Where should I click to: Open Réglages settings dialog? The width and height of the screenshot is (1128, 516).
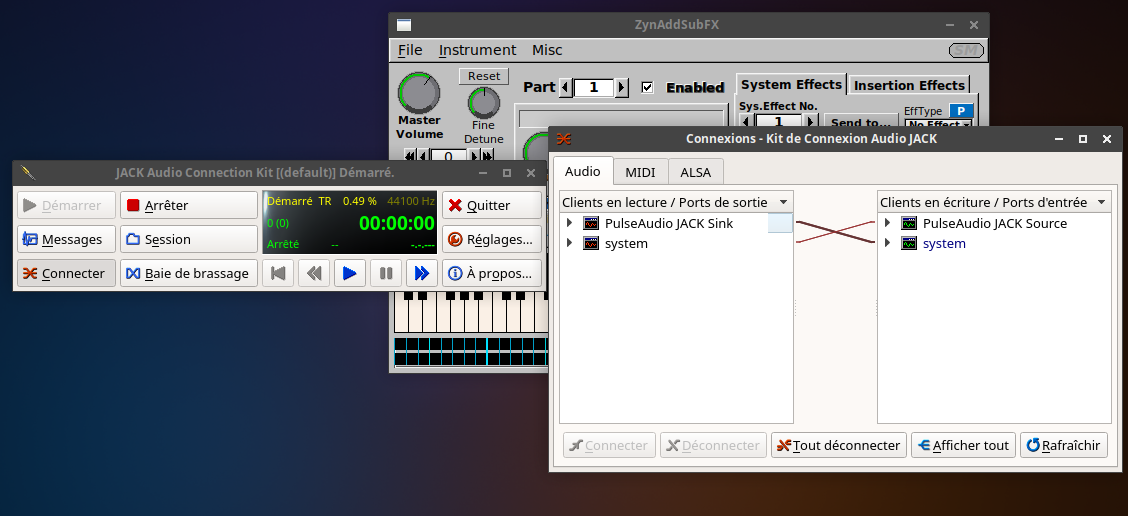tap(492, 240)
